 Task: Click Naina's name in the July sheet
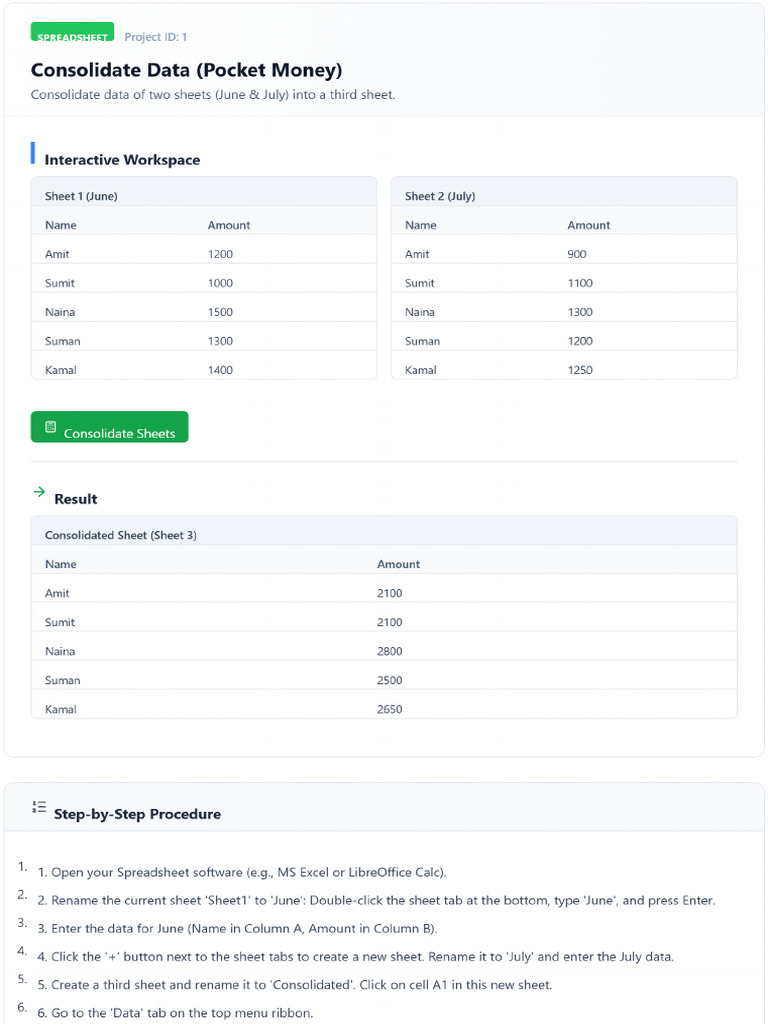point(419,312)
